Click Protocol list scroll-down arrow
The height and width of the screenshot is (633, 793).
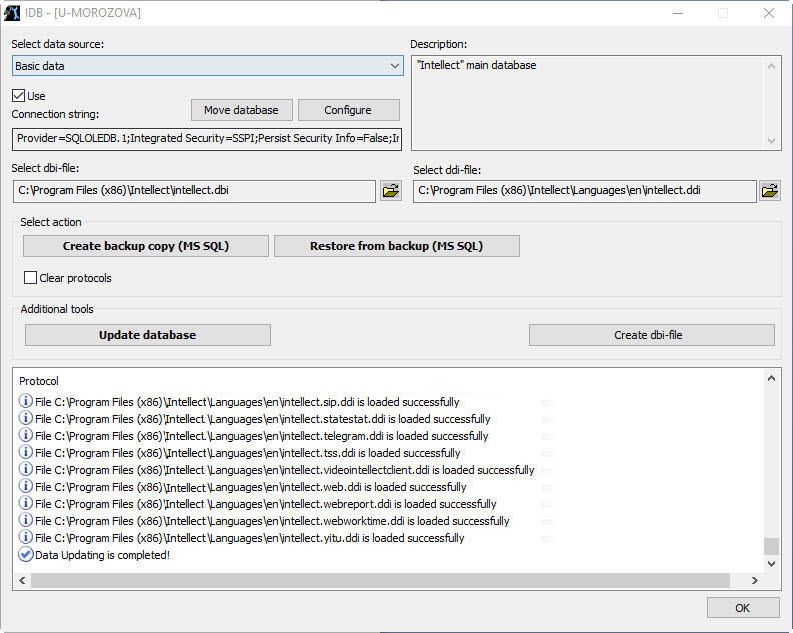(x=771, y=563)
